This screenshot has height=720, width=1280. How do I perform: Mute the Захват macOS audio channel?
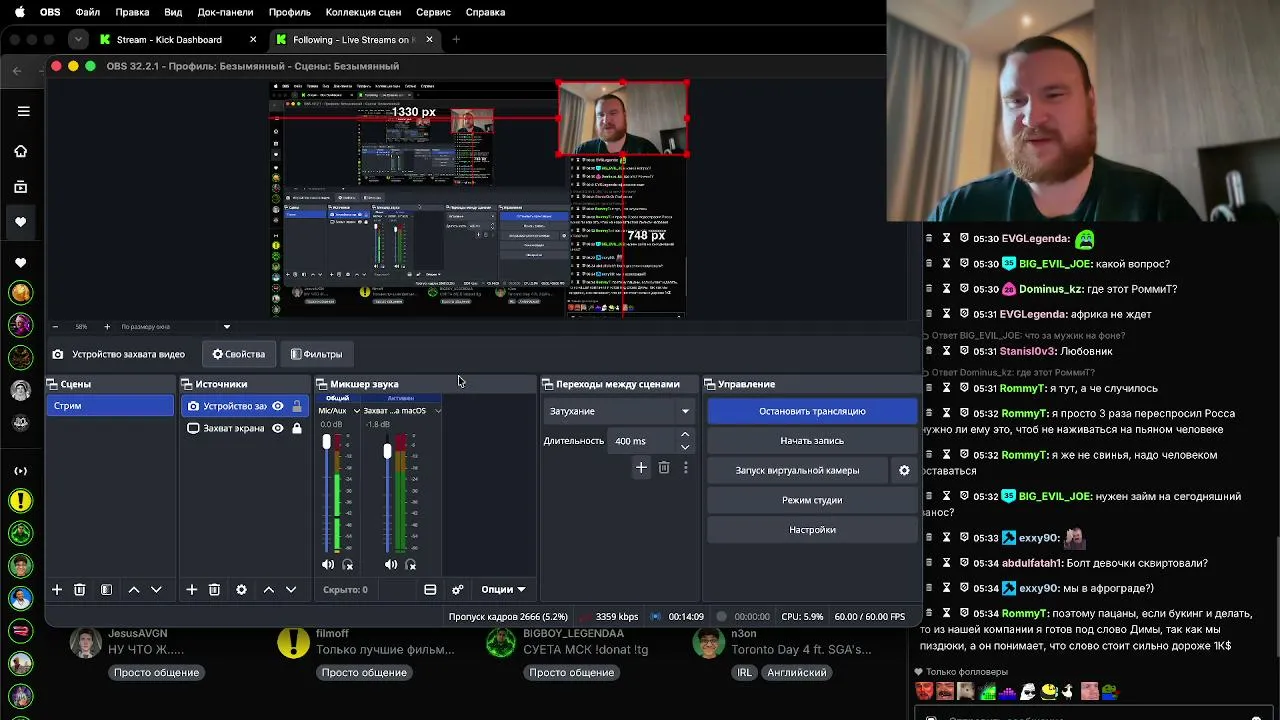(391, 565)
